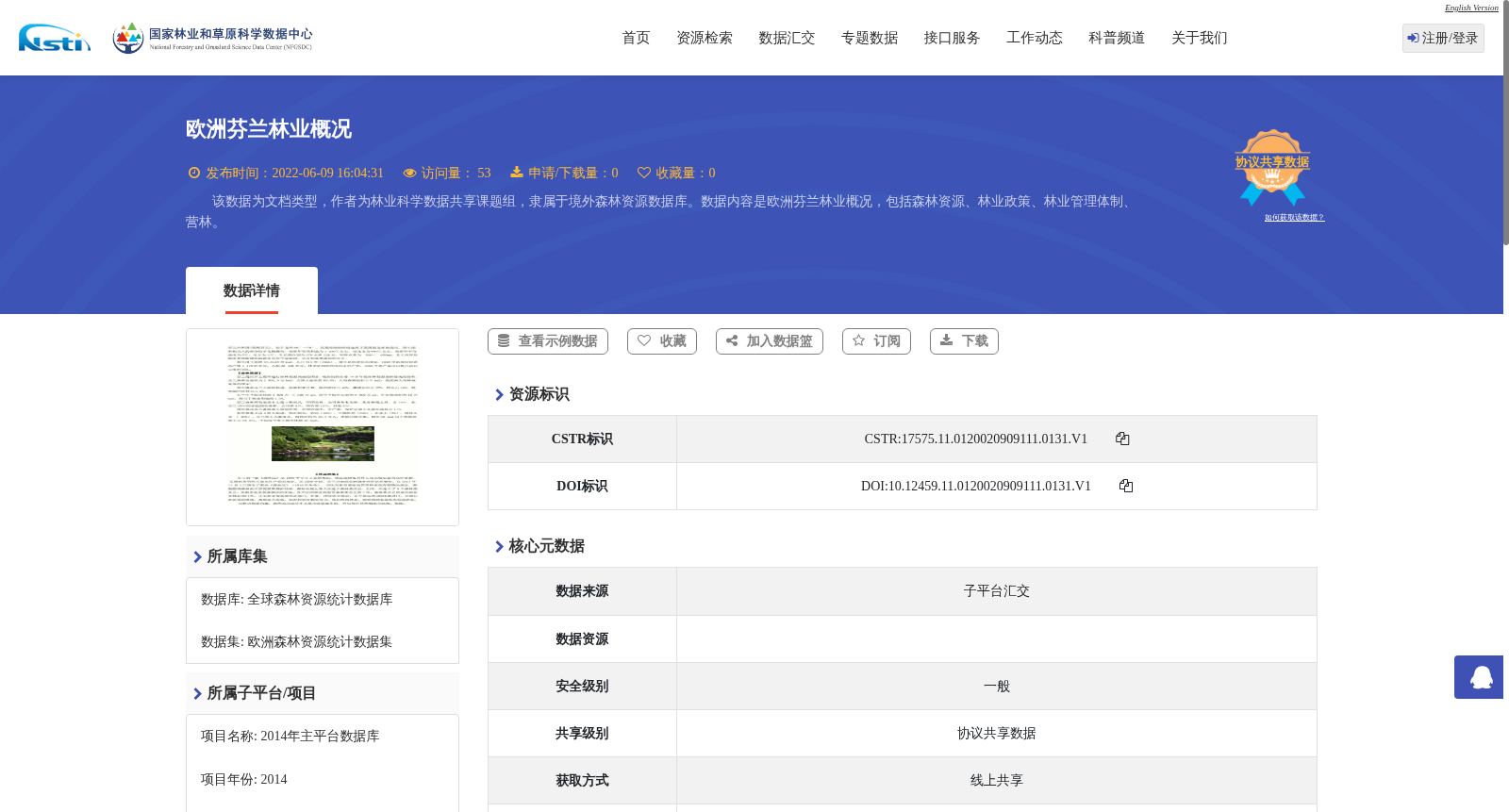
Task: Collapse the 核心元数据 section
Action: [x=539, y=546]
